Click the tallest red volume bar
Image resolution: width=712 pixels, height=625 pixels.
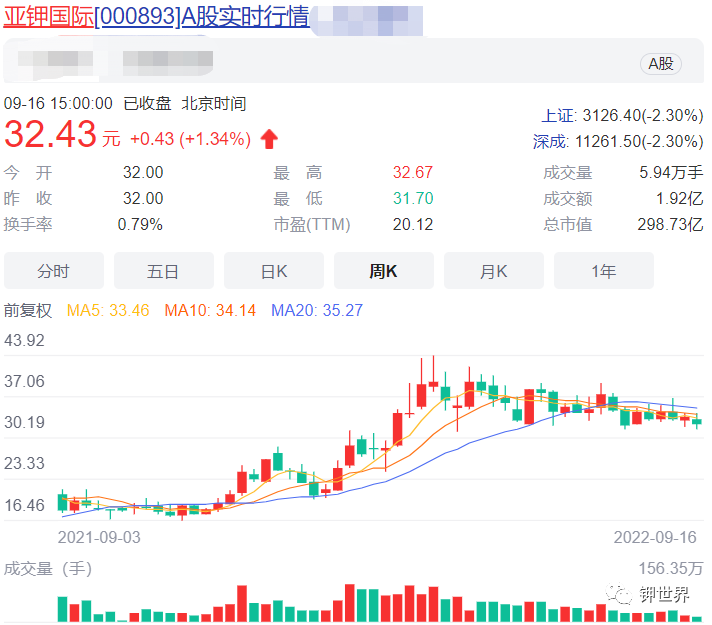pyautogui.click(x=350, y=603)
